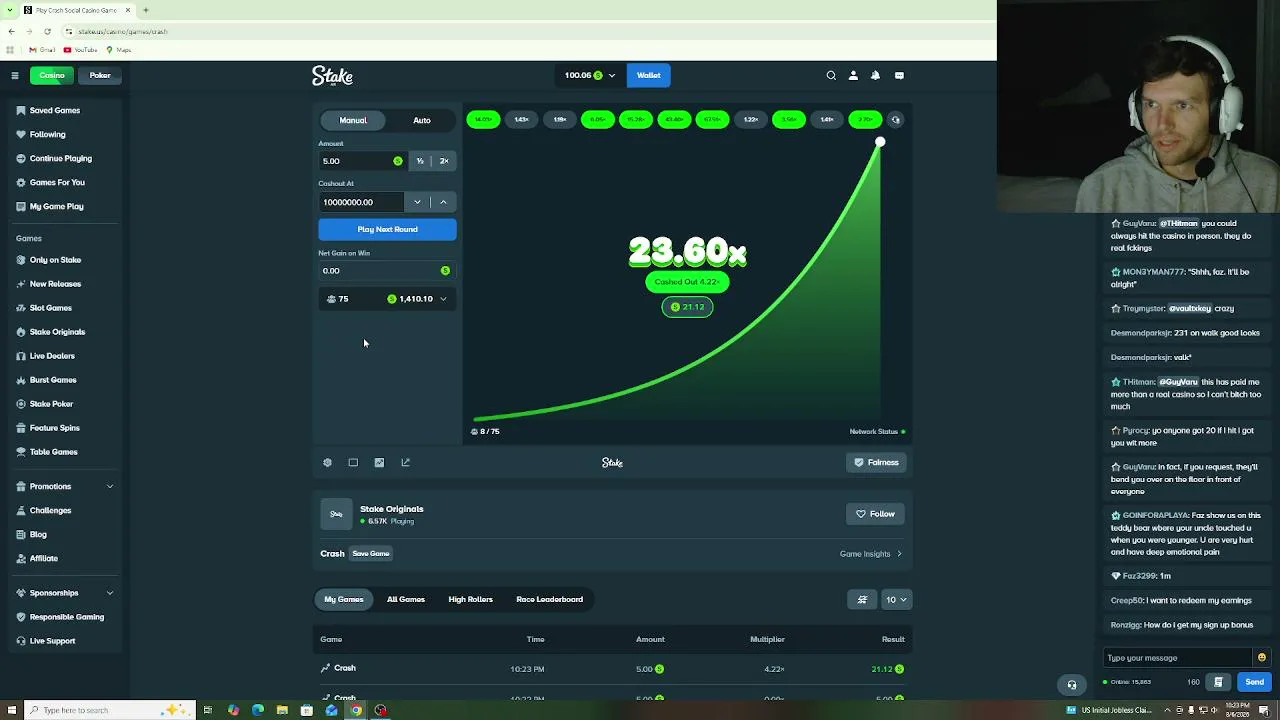Click the 67.56x previous crash result
Viewport: 1280px width, 720px height.
click(x=712, y=120)
